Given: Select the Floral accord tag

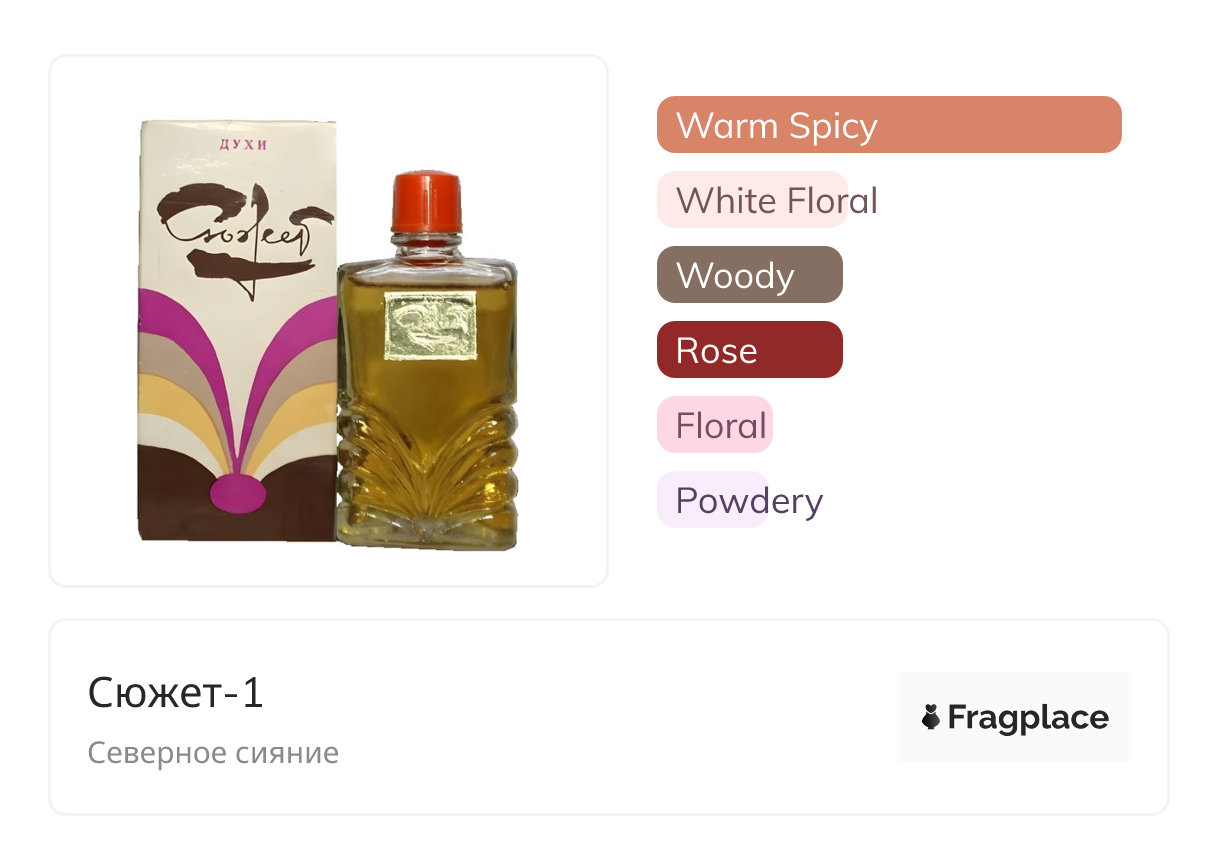Looking at the screenshot, I should pos(715,425).
